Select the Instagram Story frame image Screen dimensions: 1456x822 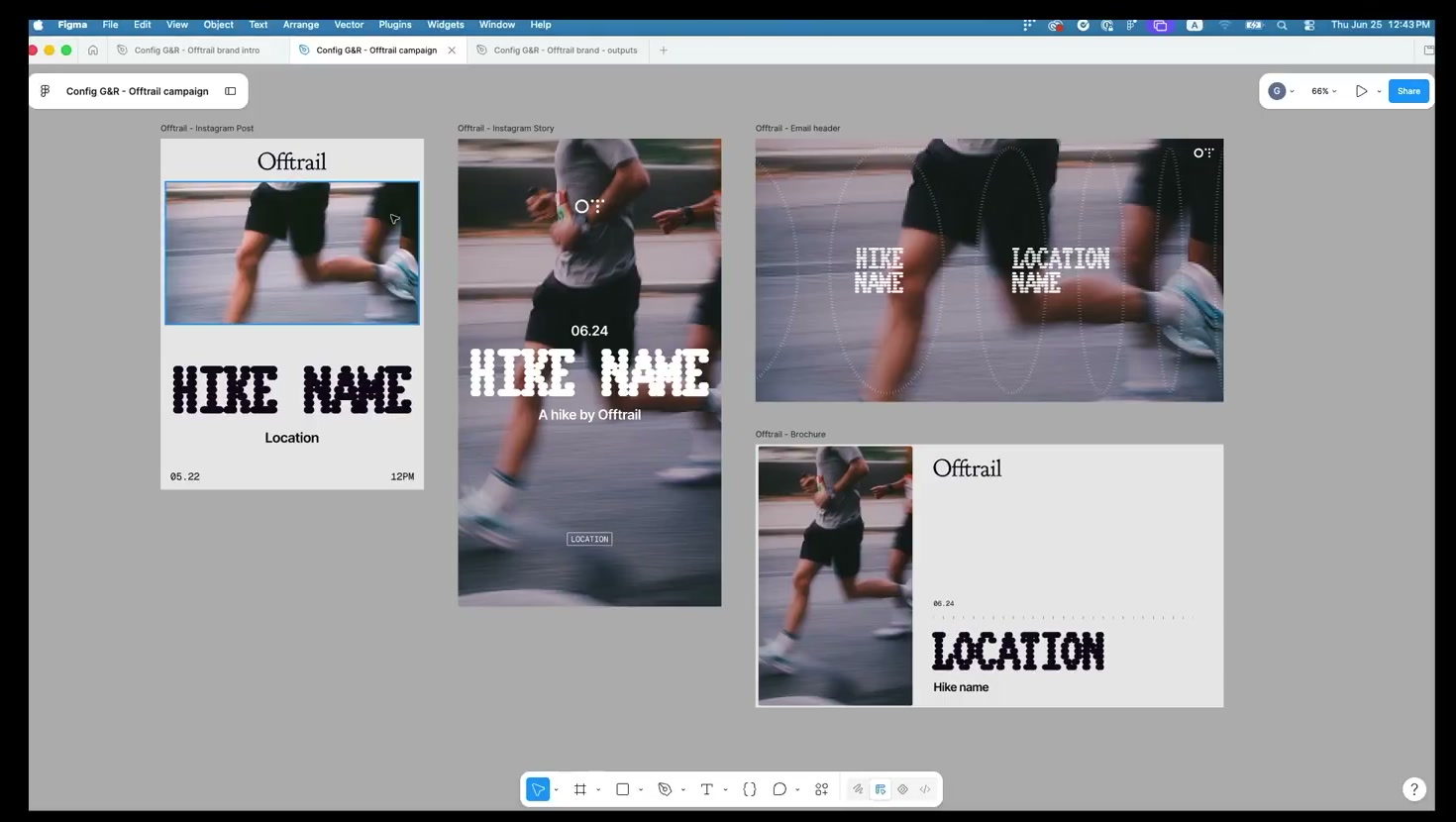(x=589, y=372)
